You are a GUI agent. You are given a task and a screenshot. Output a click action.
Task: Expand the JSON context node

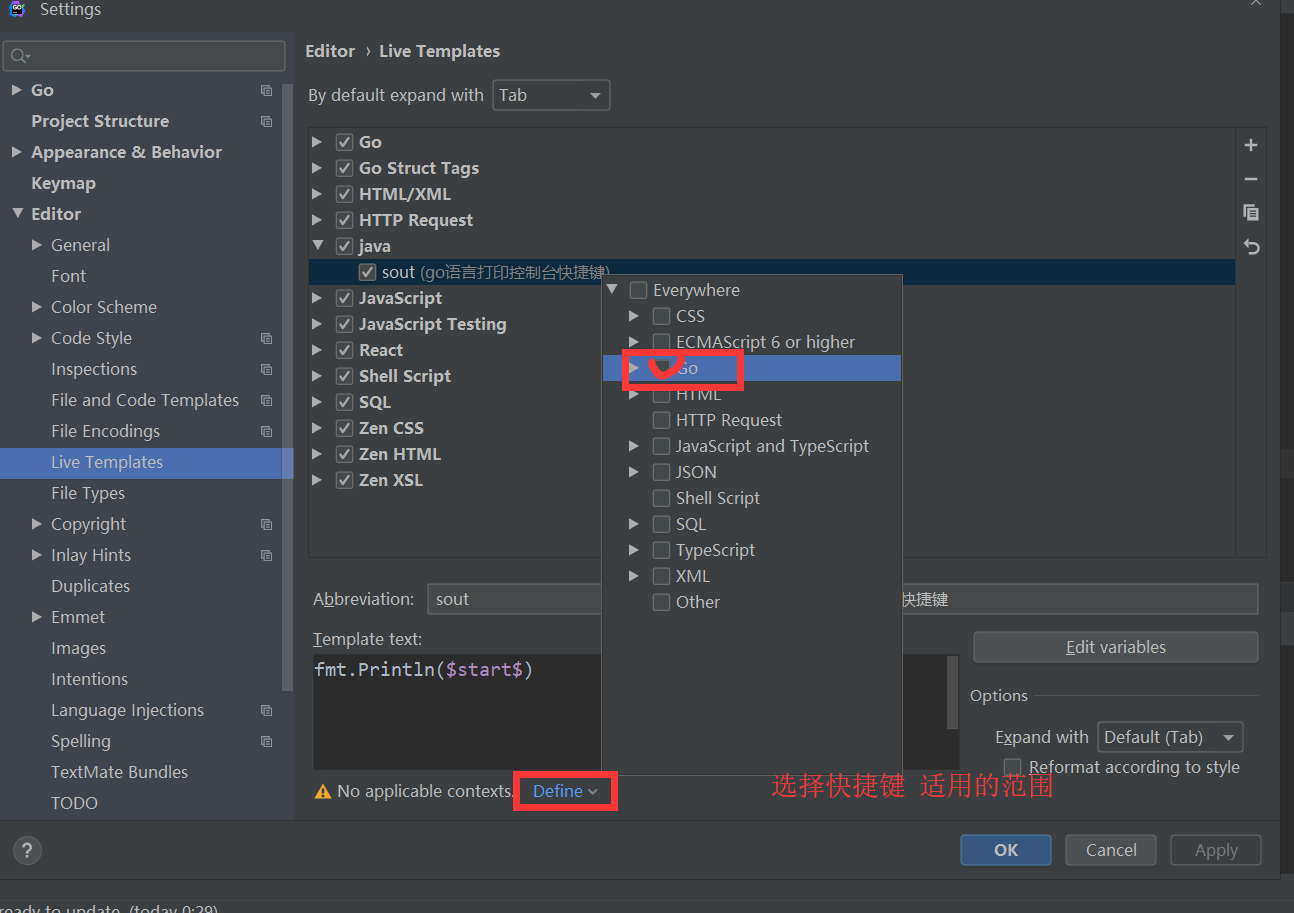point(634,472)
